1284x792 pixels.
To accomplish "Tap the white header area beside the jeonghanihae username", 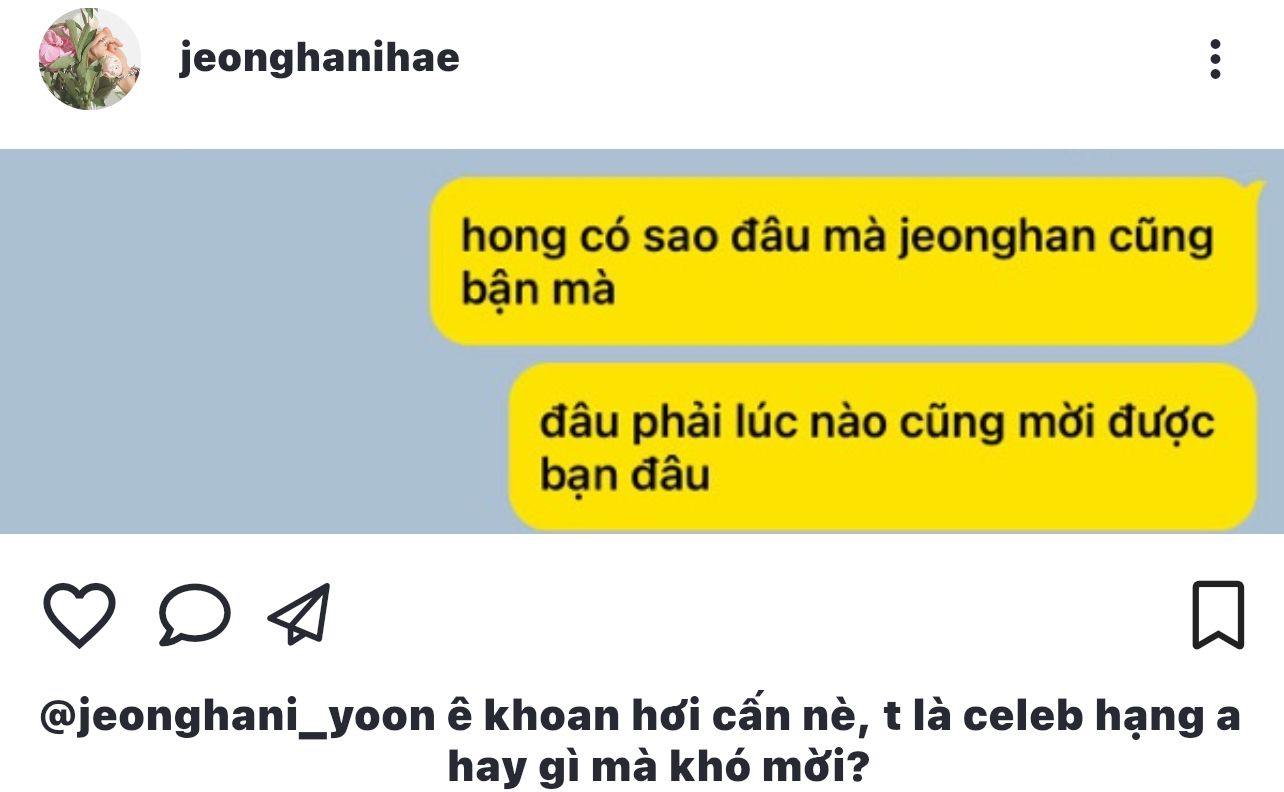I will [820, 59].
